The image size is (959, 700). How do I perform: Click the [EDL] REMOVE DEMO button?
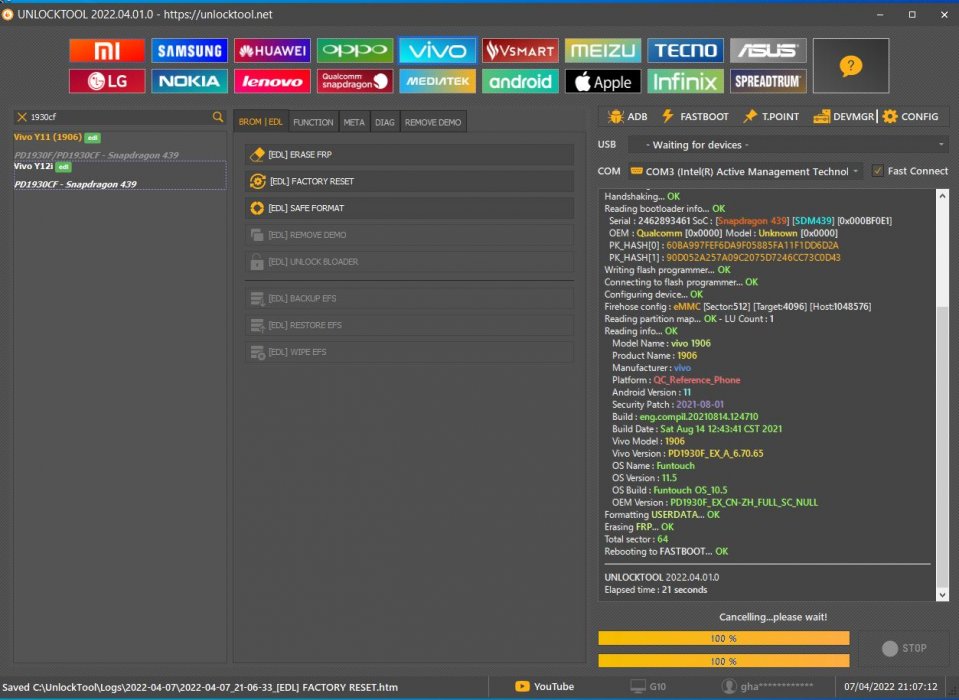pyautogui.click(x=409, y=235)
